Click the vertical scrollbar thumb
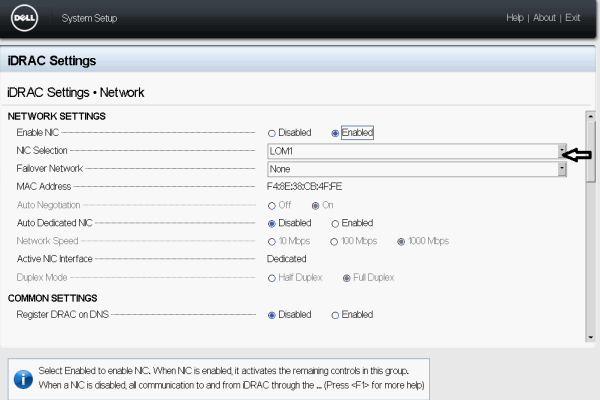 (x=591, y=151)
